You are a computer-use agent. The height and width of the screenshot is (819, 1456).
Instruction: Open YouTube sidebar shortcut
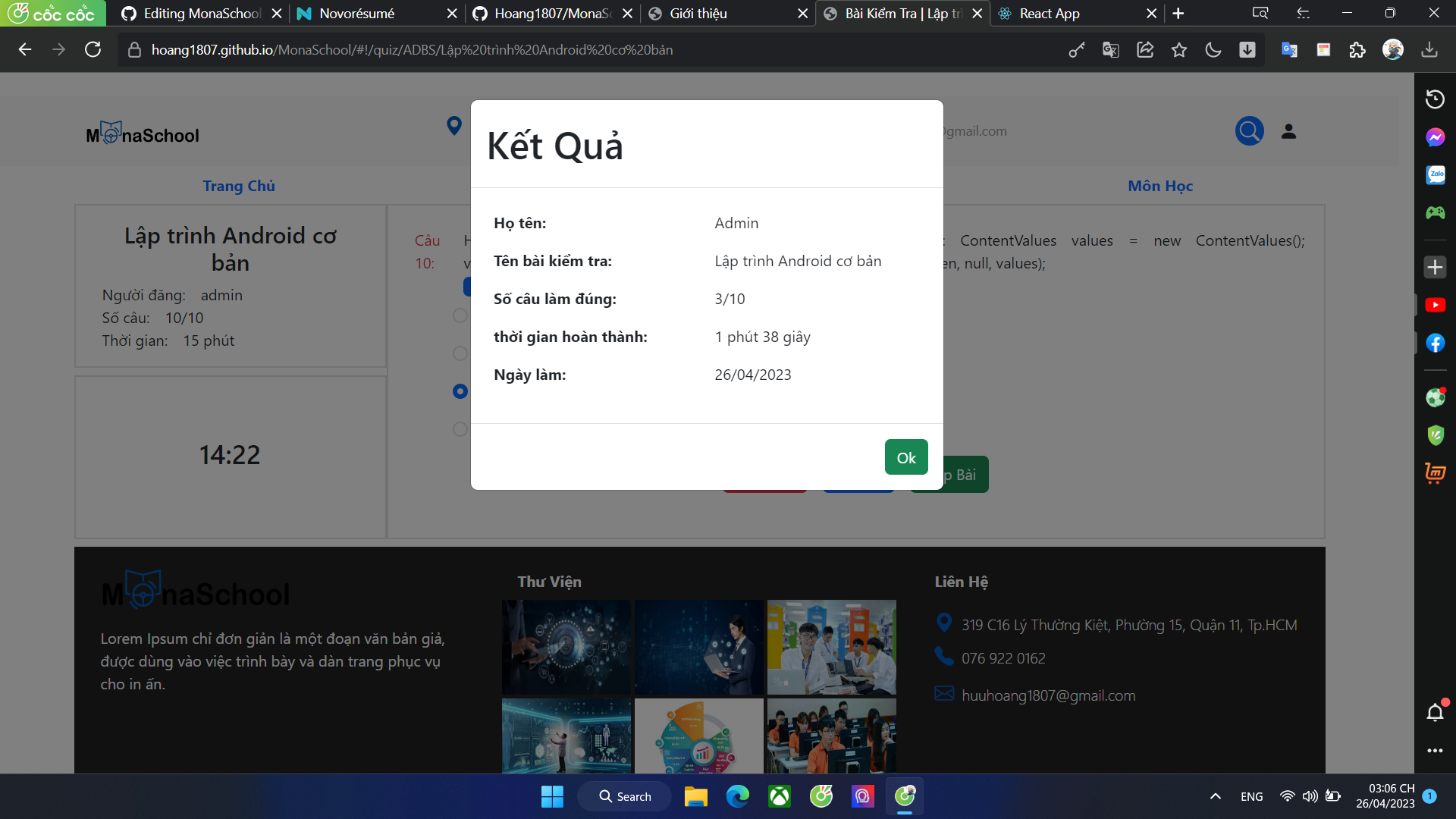point(1435,305)
